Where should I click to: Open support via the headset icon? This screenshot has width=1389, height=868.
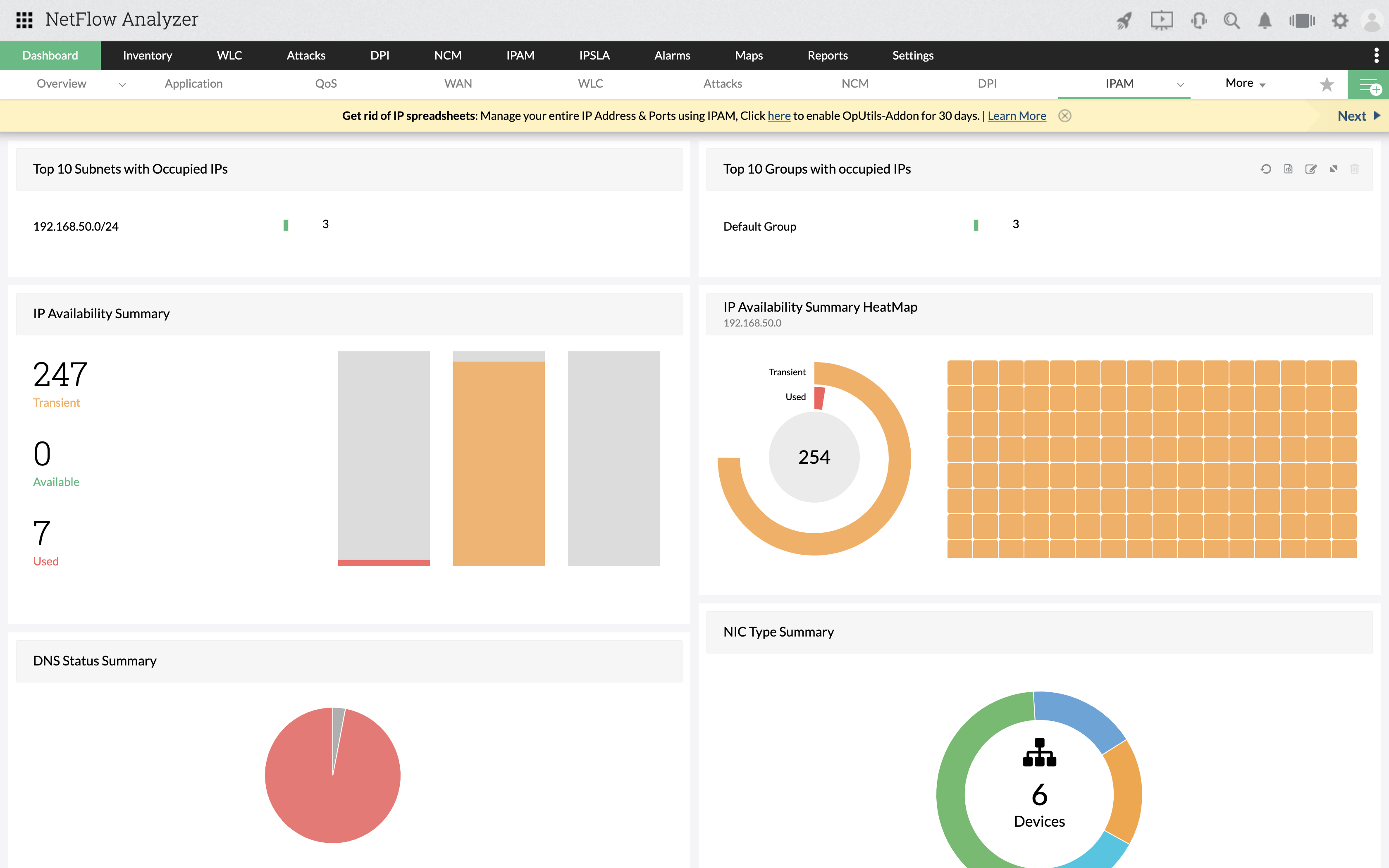[x=1199, y=20]
